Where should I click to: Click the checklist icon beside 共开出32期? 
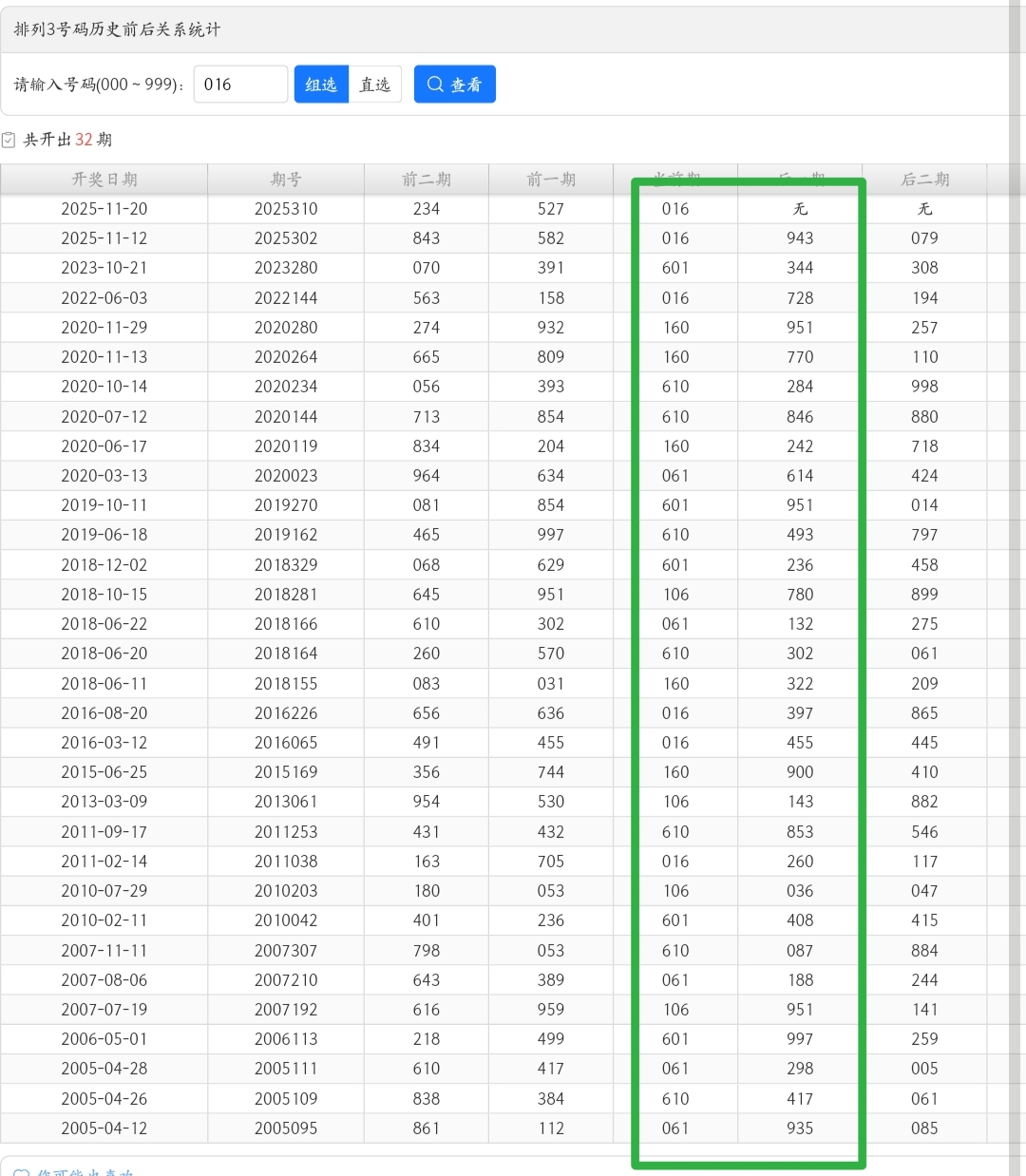coord(9,140)
